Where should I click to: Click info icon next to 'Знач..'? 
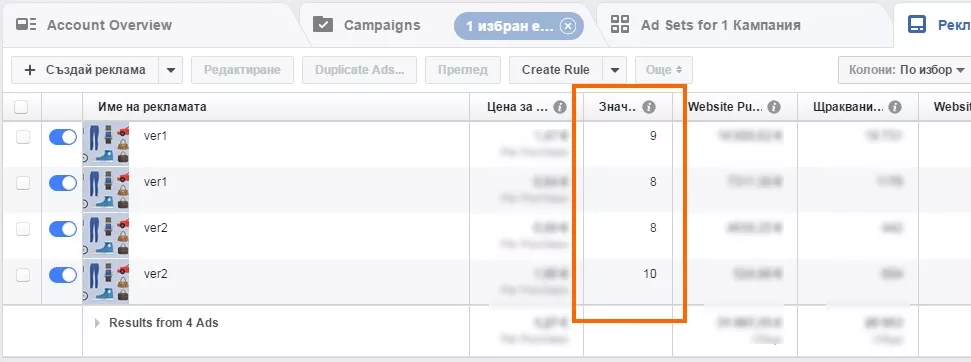648,107
